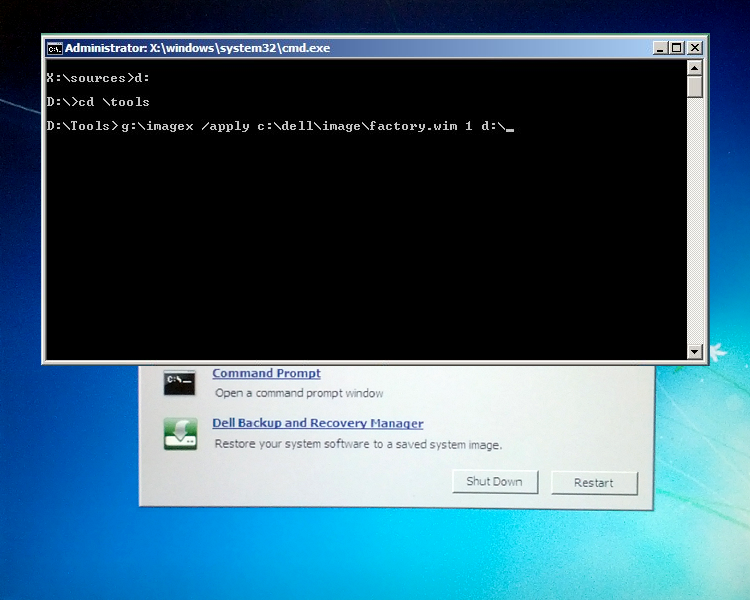The height and width of the screenshot is (600, 750).
Task: Click the Command Prompt terminal icon
Action: click(181, 382)
